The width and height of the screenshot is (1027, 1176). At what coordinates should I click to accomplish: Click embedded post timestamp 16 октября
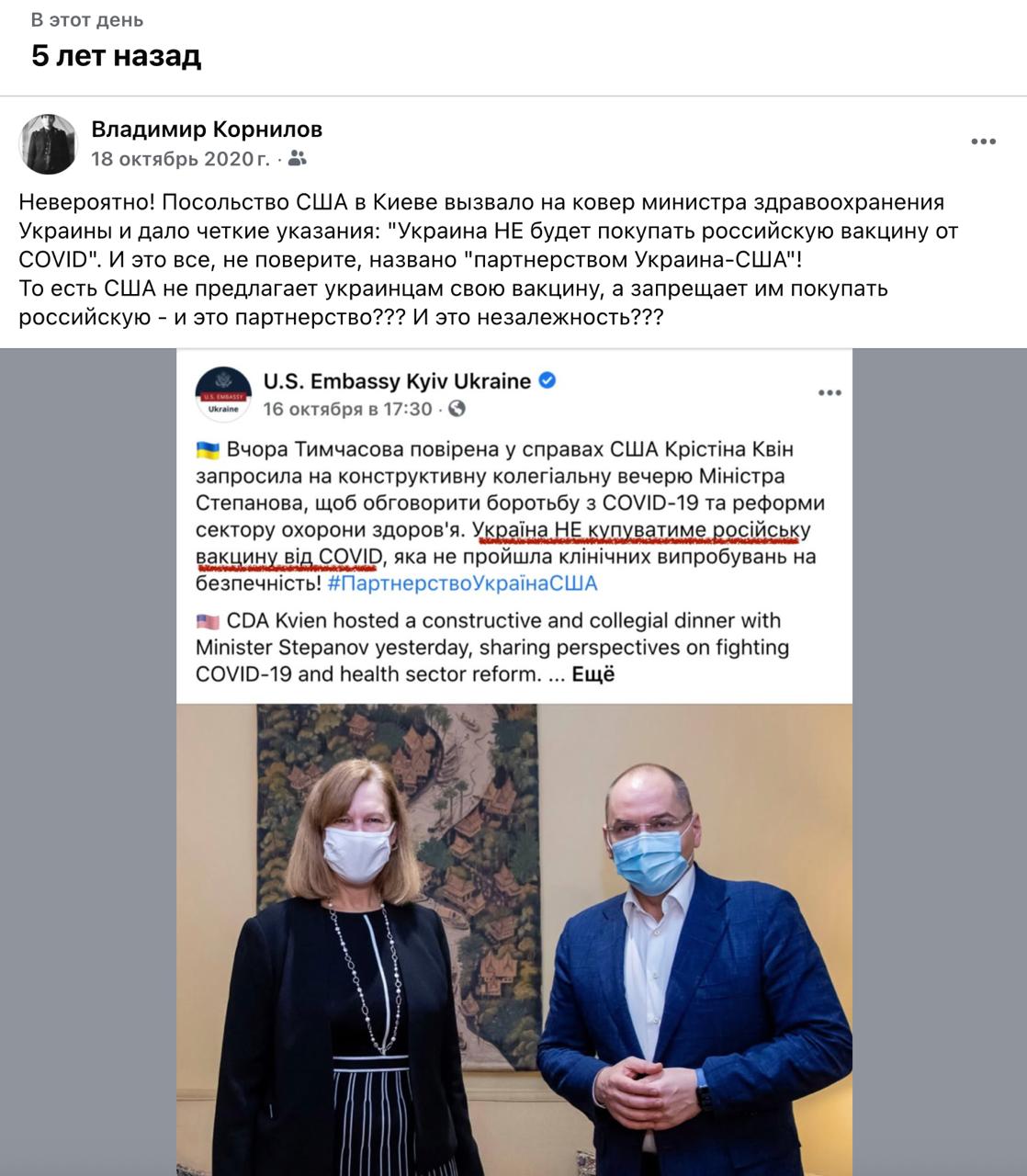[x=347, y=409]
